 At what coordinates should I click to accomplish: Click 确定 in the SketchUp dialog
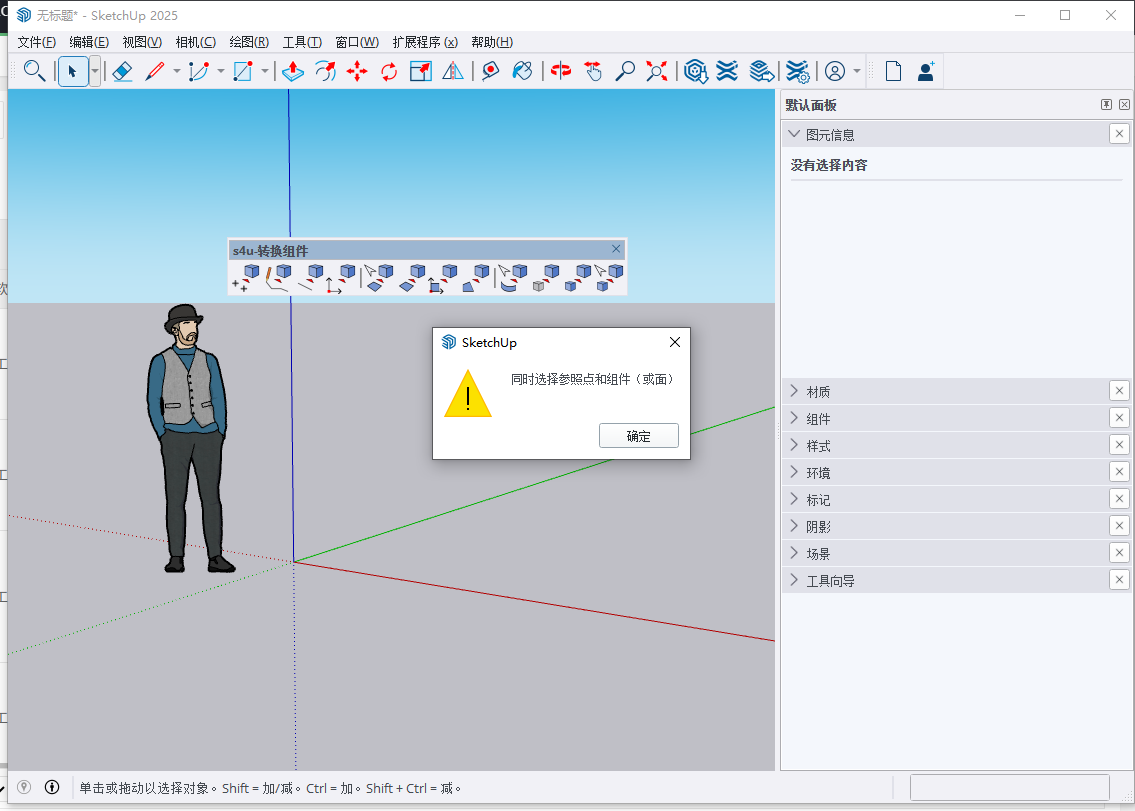(x=638, y=436)
